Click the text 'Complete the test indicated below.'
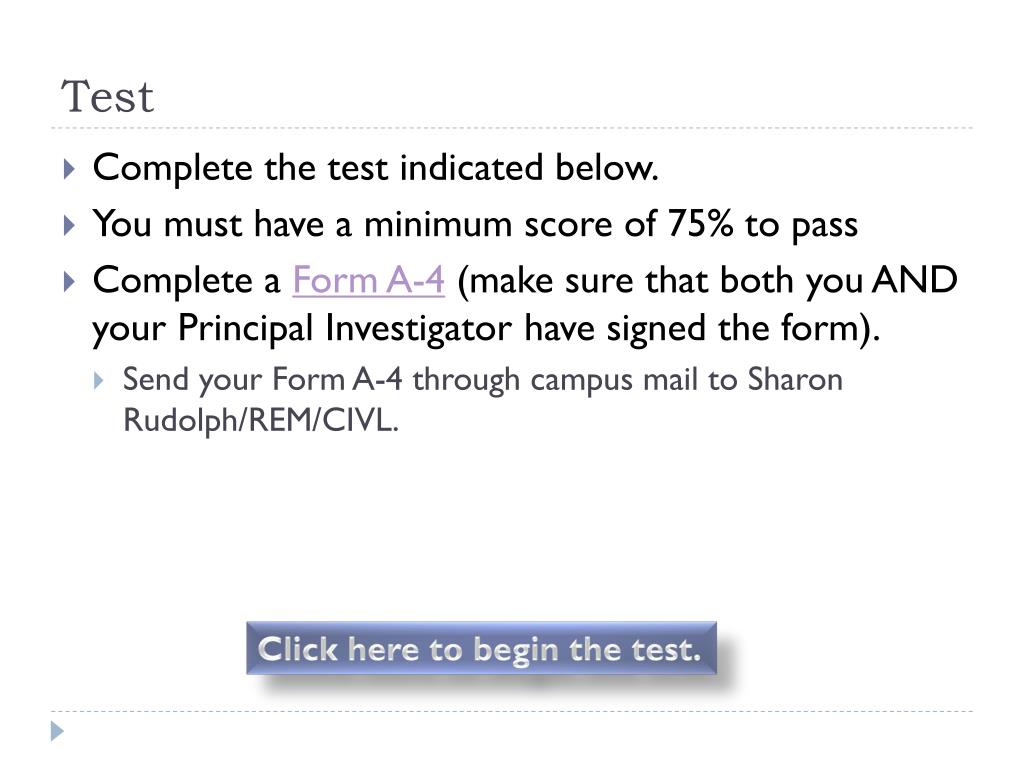Screen dimensions: 1024x768 [x=376, y=168]
